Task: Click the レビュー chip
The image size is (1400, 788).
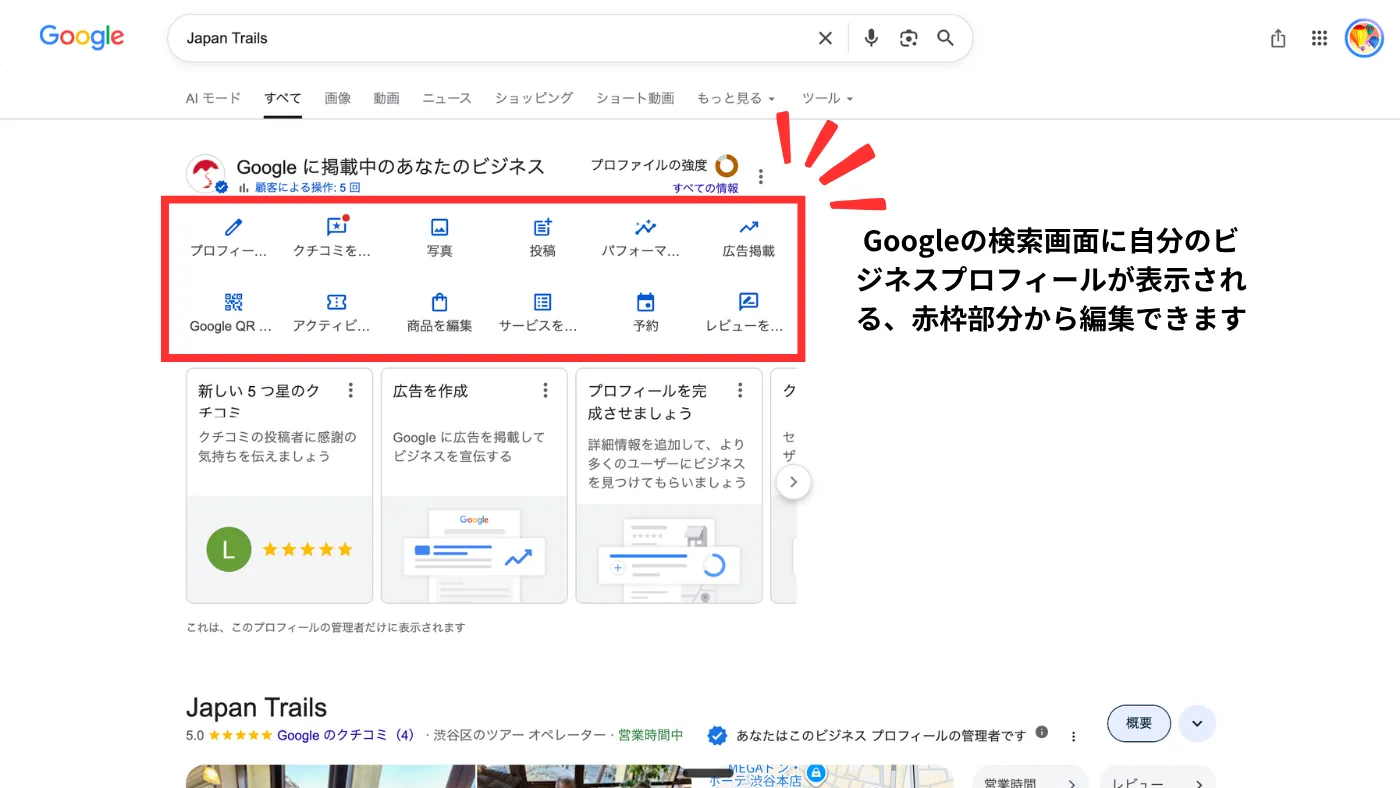Action: (x=1158, y=781)
